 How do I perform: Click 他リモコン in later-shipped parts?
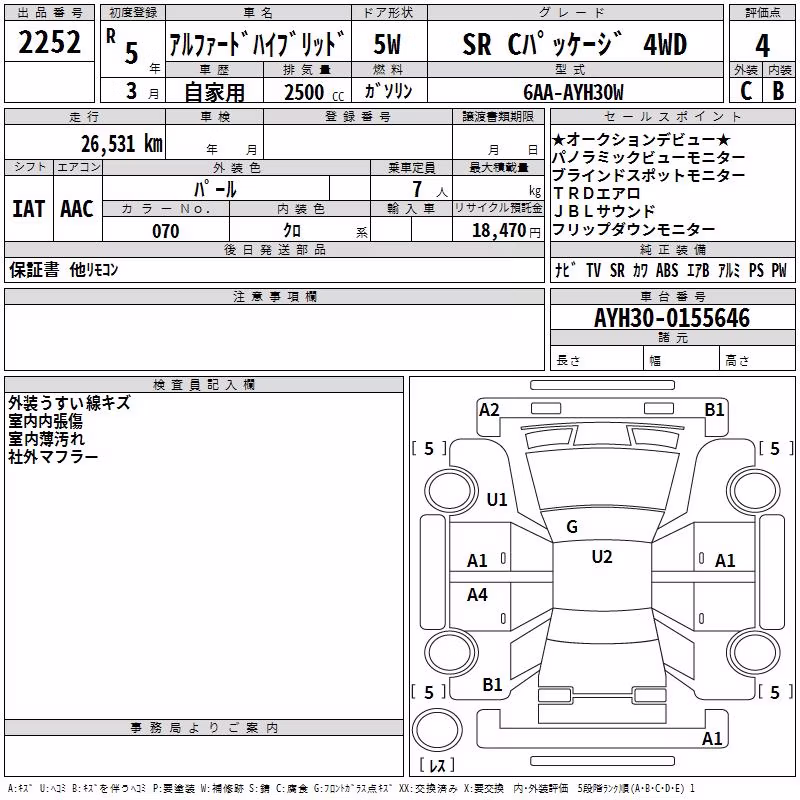pyautogui.click(x=94, y=269)
